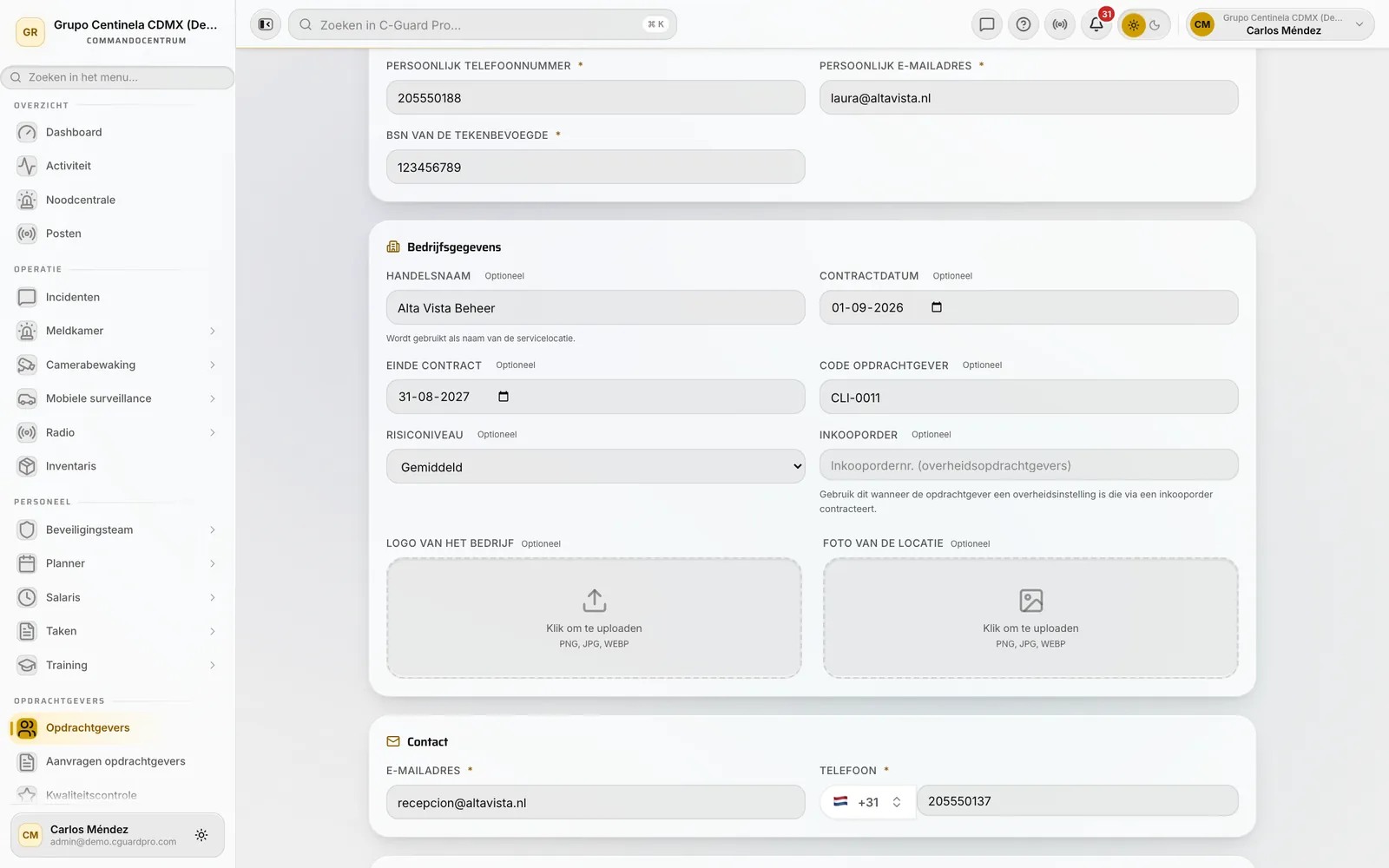Click the Salaris clock icon
This screenshot has height=868, width=1389.
click(27, 597)
